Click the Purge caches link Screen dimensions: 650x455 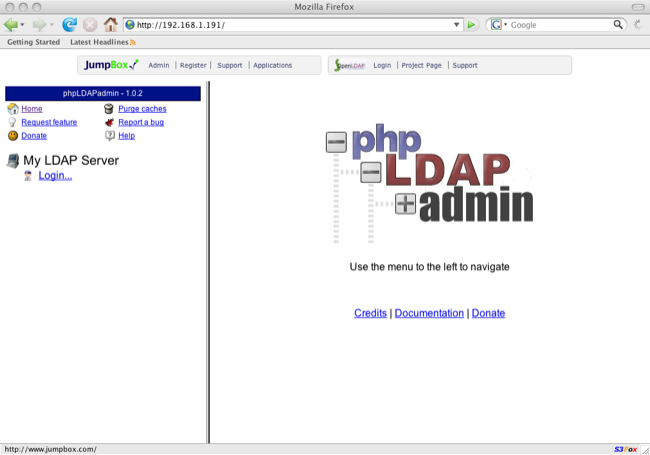click(x=142, y=109)
